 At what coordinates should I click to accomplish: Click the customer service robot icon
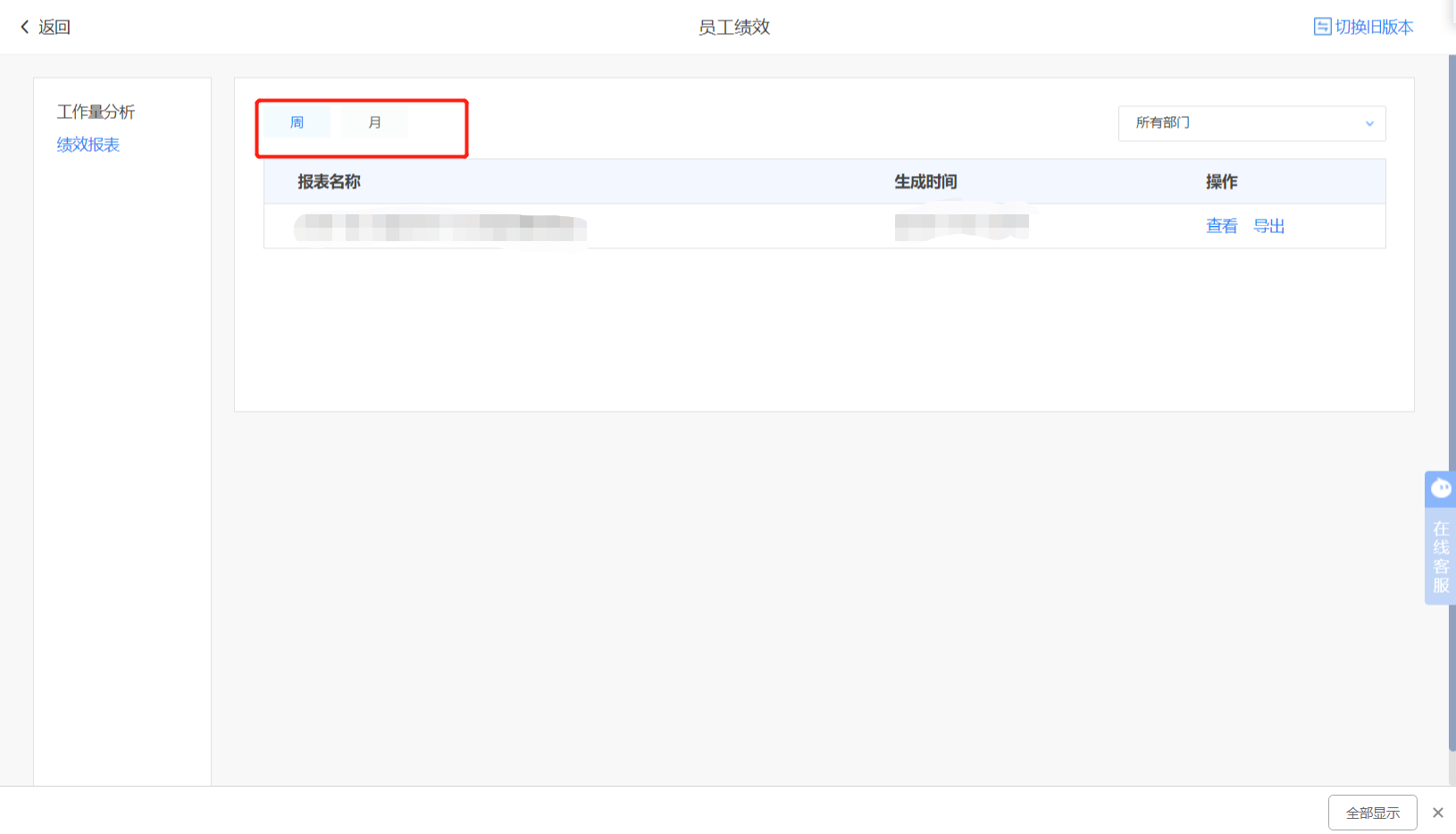[x=1440, y=488]
